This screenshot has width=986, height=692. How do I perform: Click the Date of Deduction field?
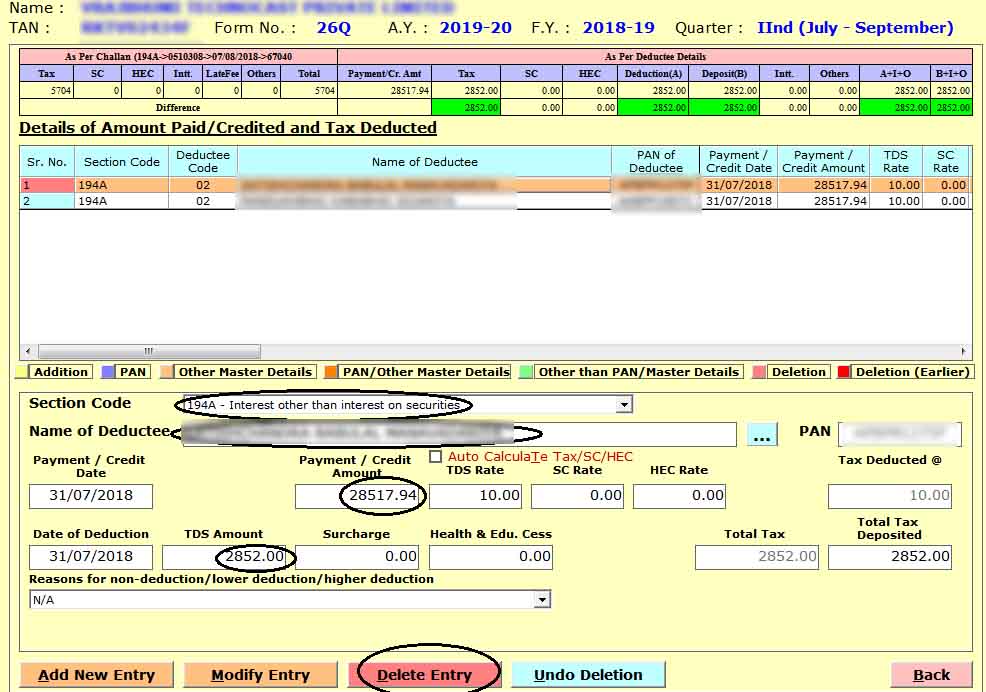91,556
